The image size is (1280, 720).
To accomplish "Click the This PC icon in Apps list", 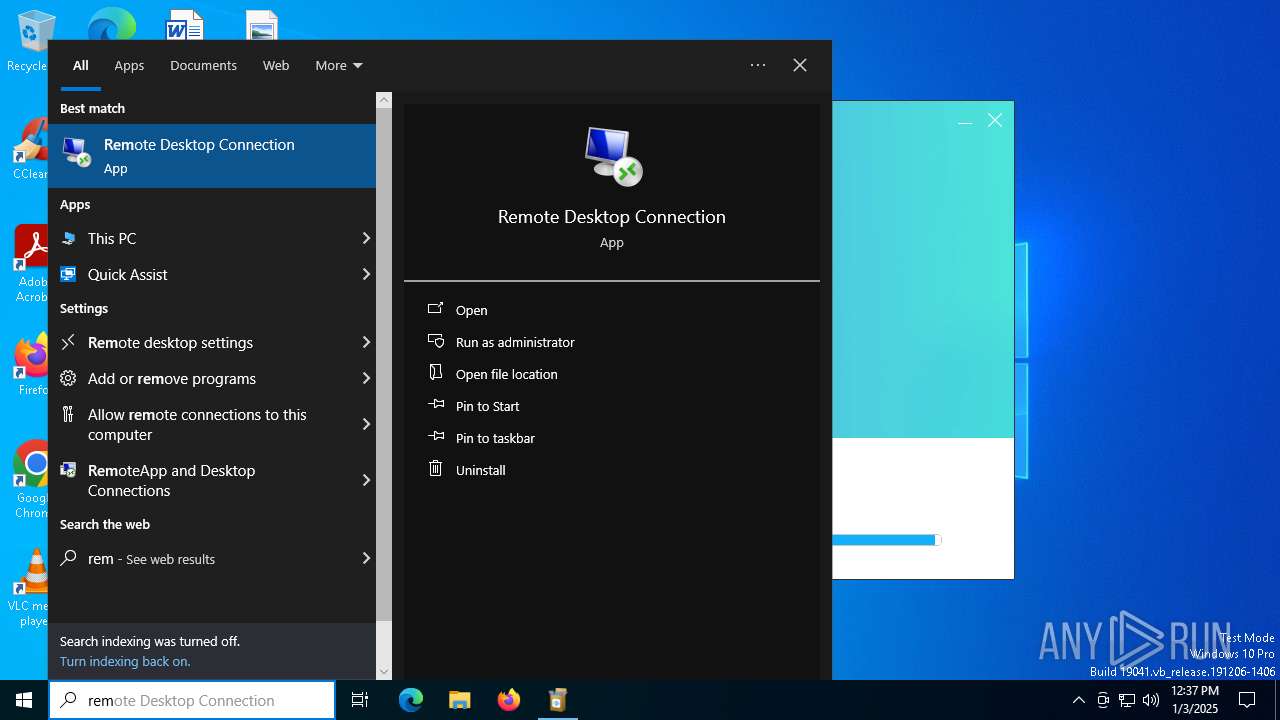I will click(x=68, y=238).
